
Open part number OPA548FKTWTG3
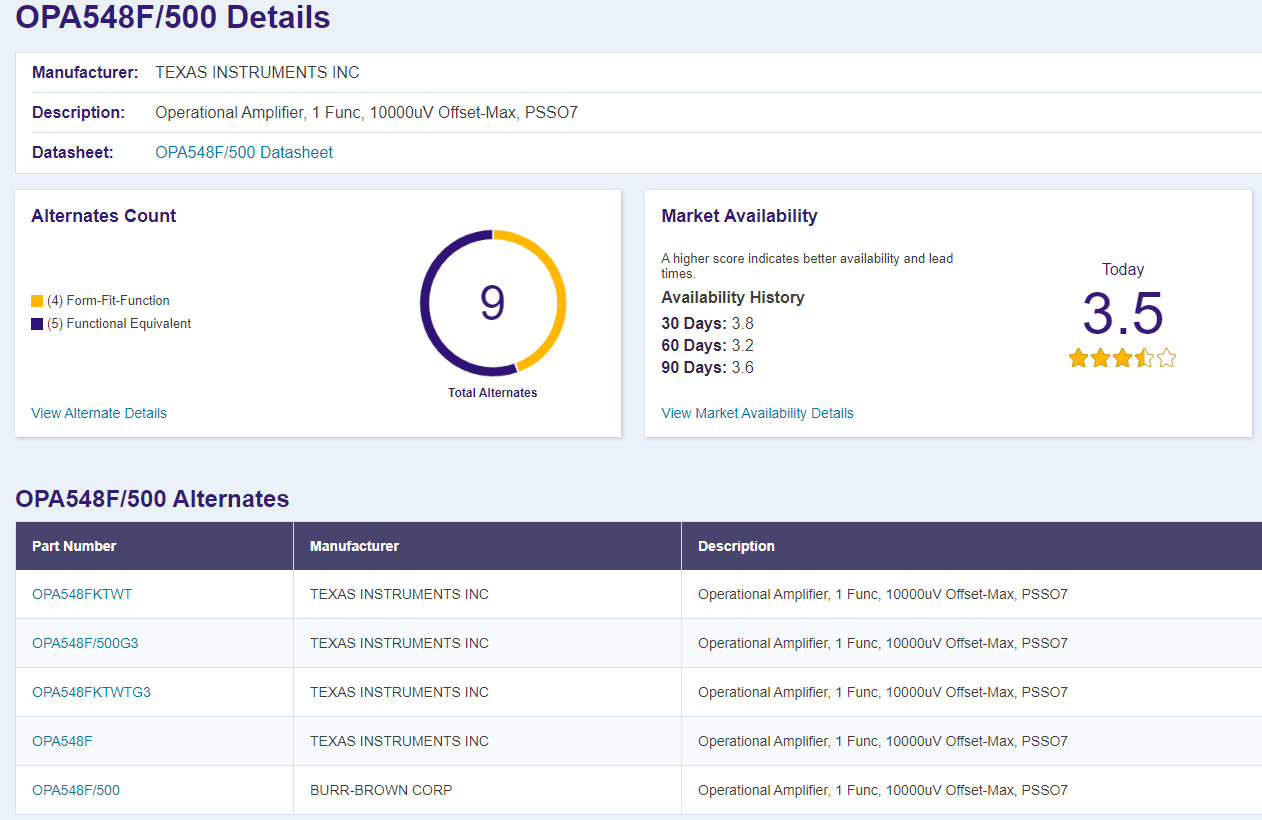(91, 692)
